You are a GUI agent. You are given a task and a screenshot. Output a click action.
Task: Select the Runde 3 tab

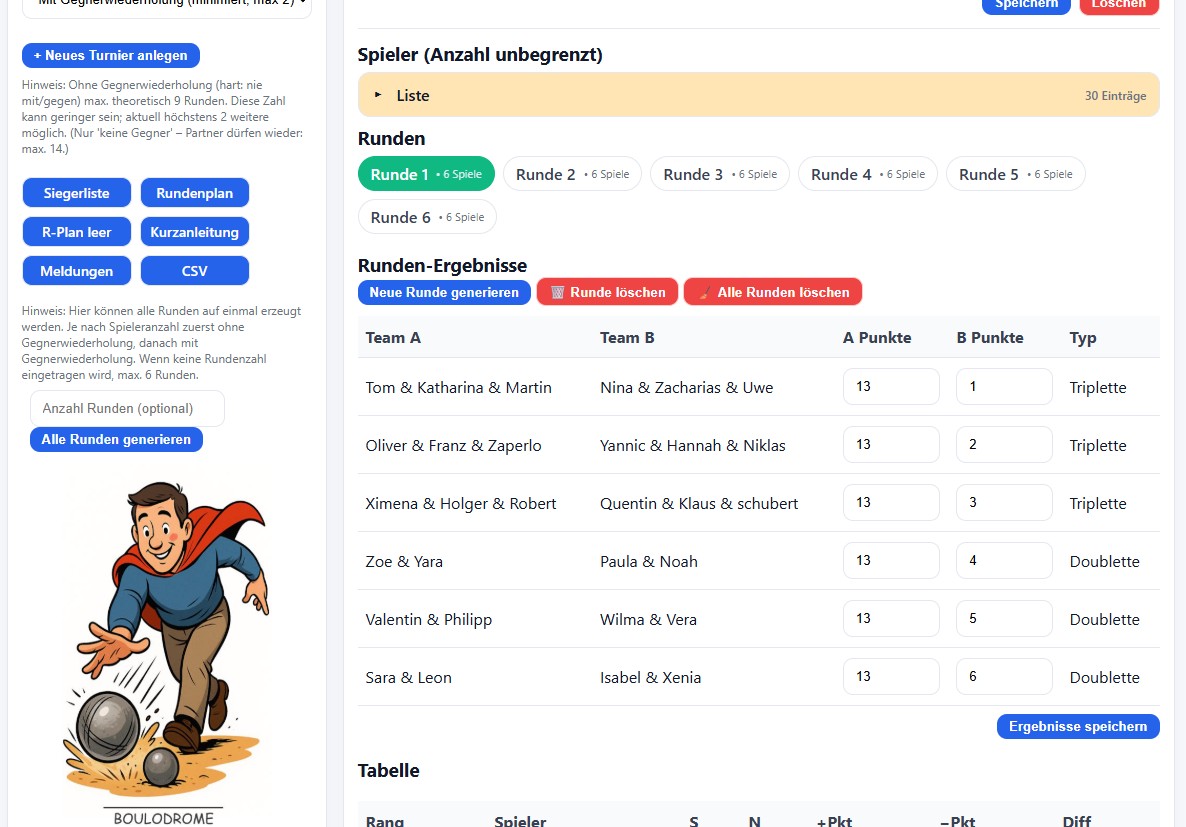coord(720,174)
